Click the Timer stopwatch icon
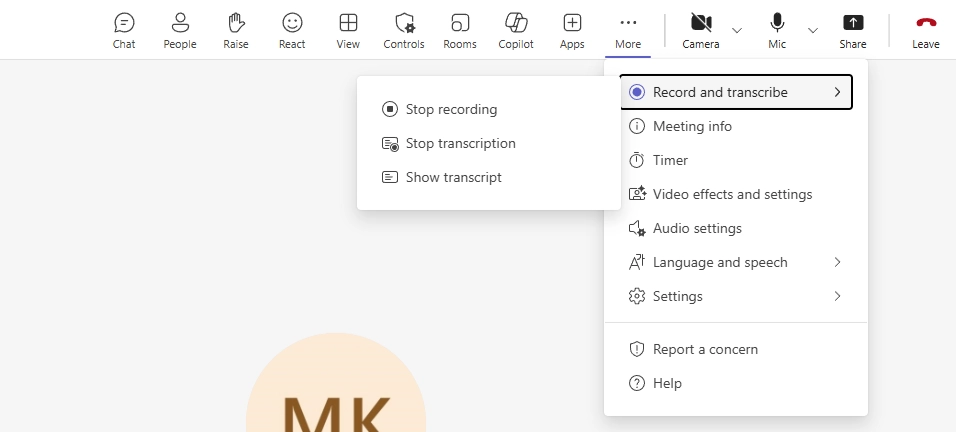This screenshot has width=956, height=432. [637, 160]
